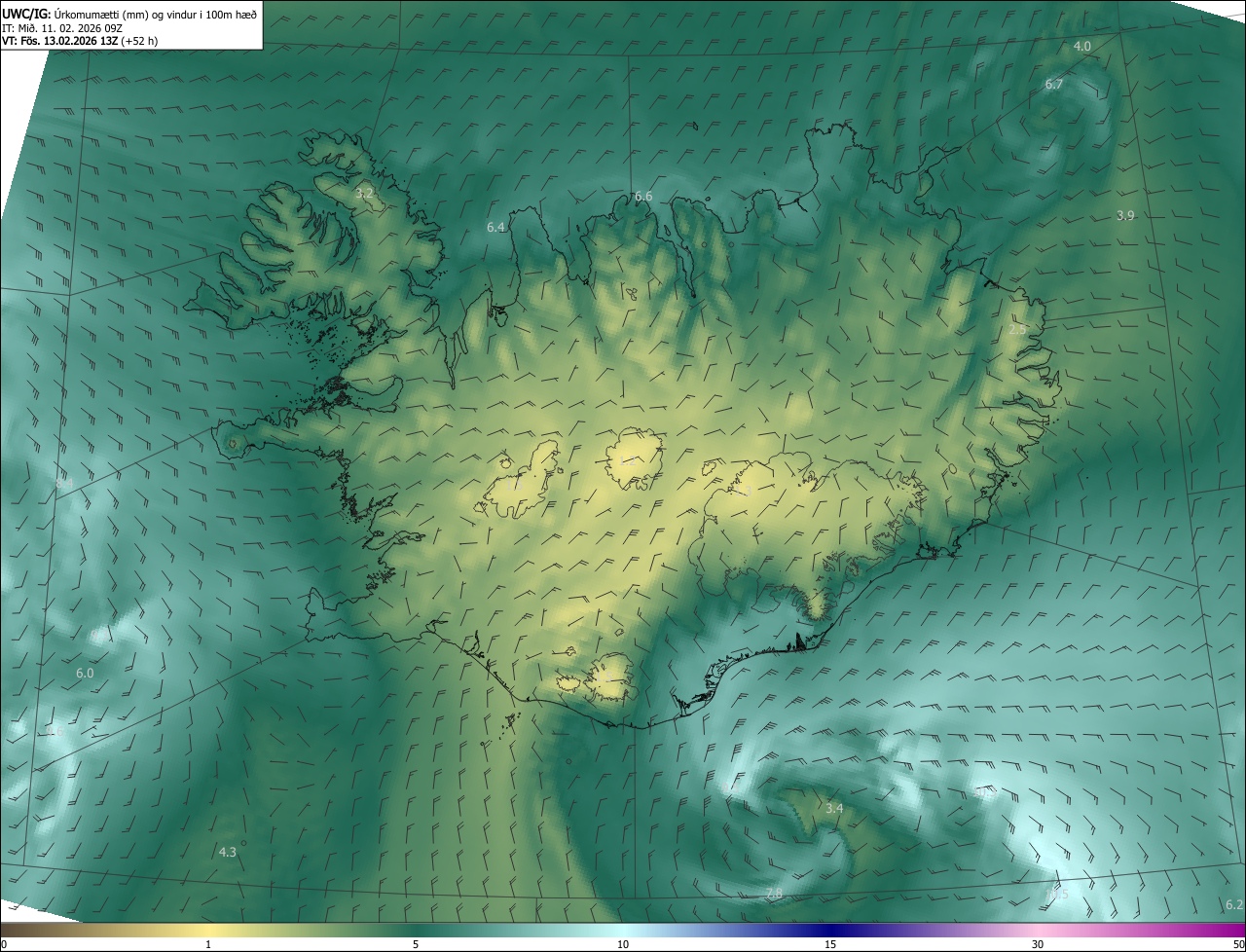
Task: Click the map value label 3.2
Action: pos(364,194)
